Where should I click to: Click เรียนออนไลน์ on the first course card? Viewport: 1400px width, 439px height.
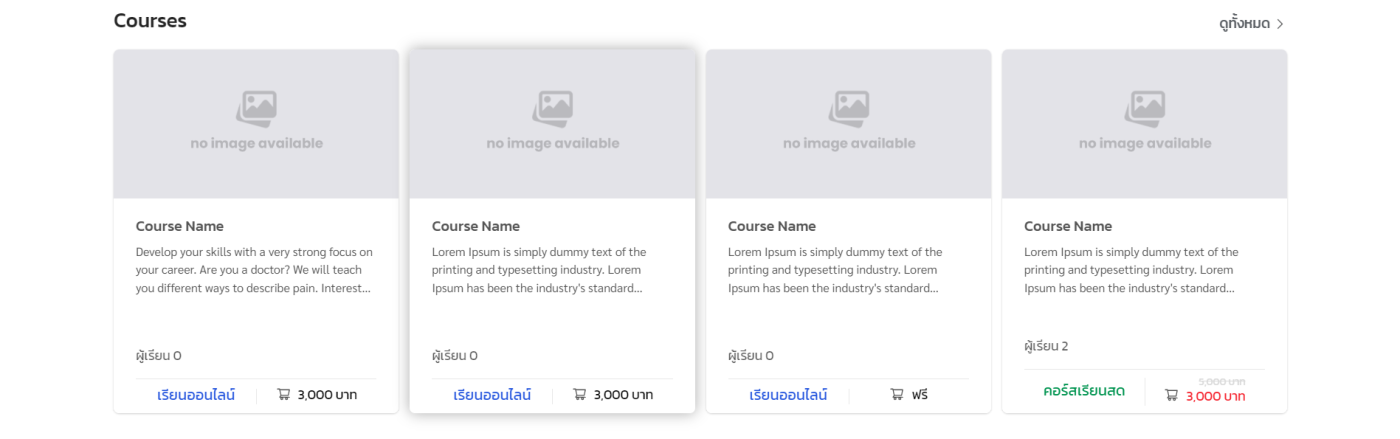click(x=196, y=395)
